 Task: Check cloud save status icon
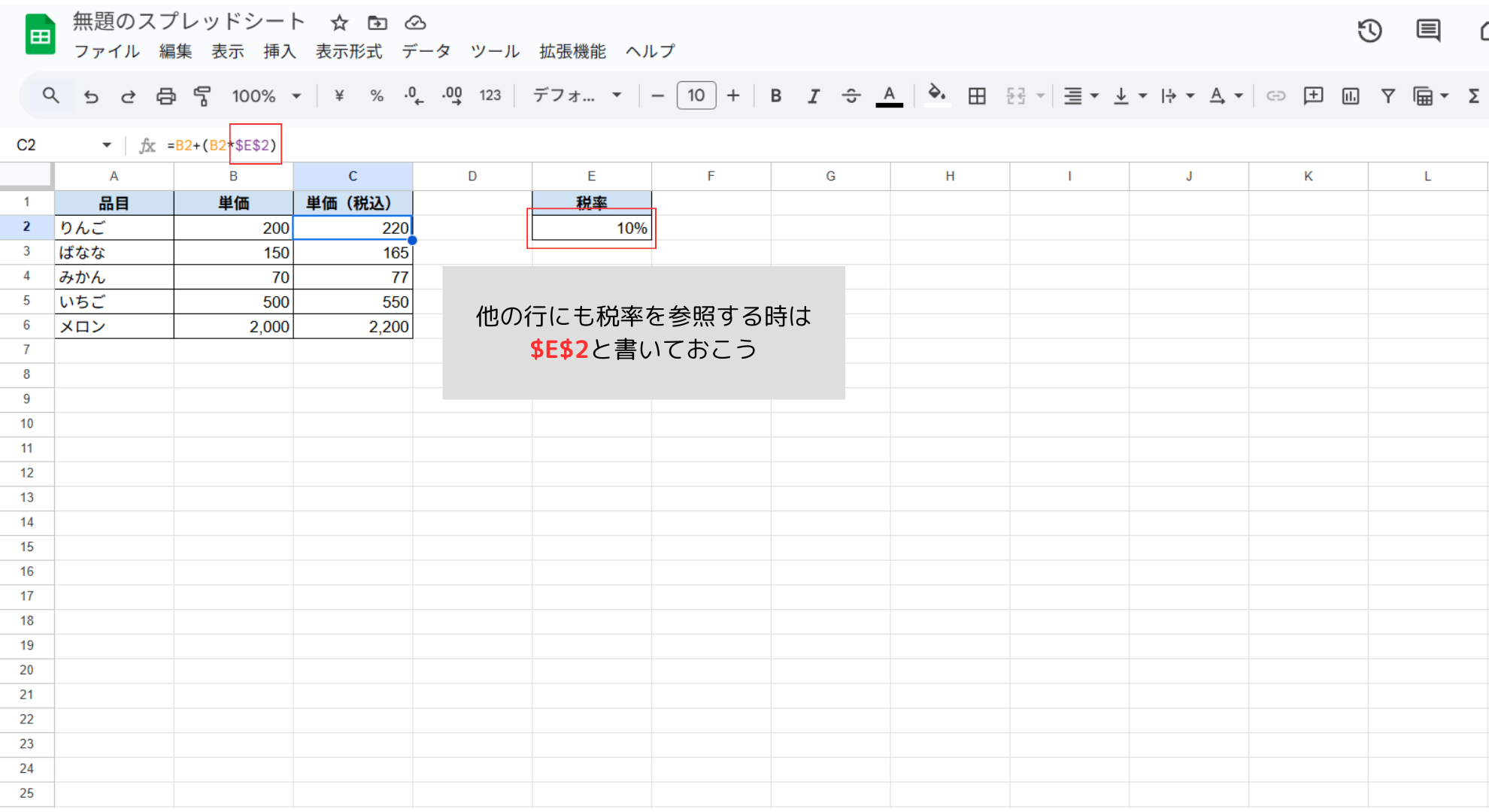click(415, 23)
